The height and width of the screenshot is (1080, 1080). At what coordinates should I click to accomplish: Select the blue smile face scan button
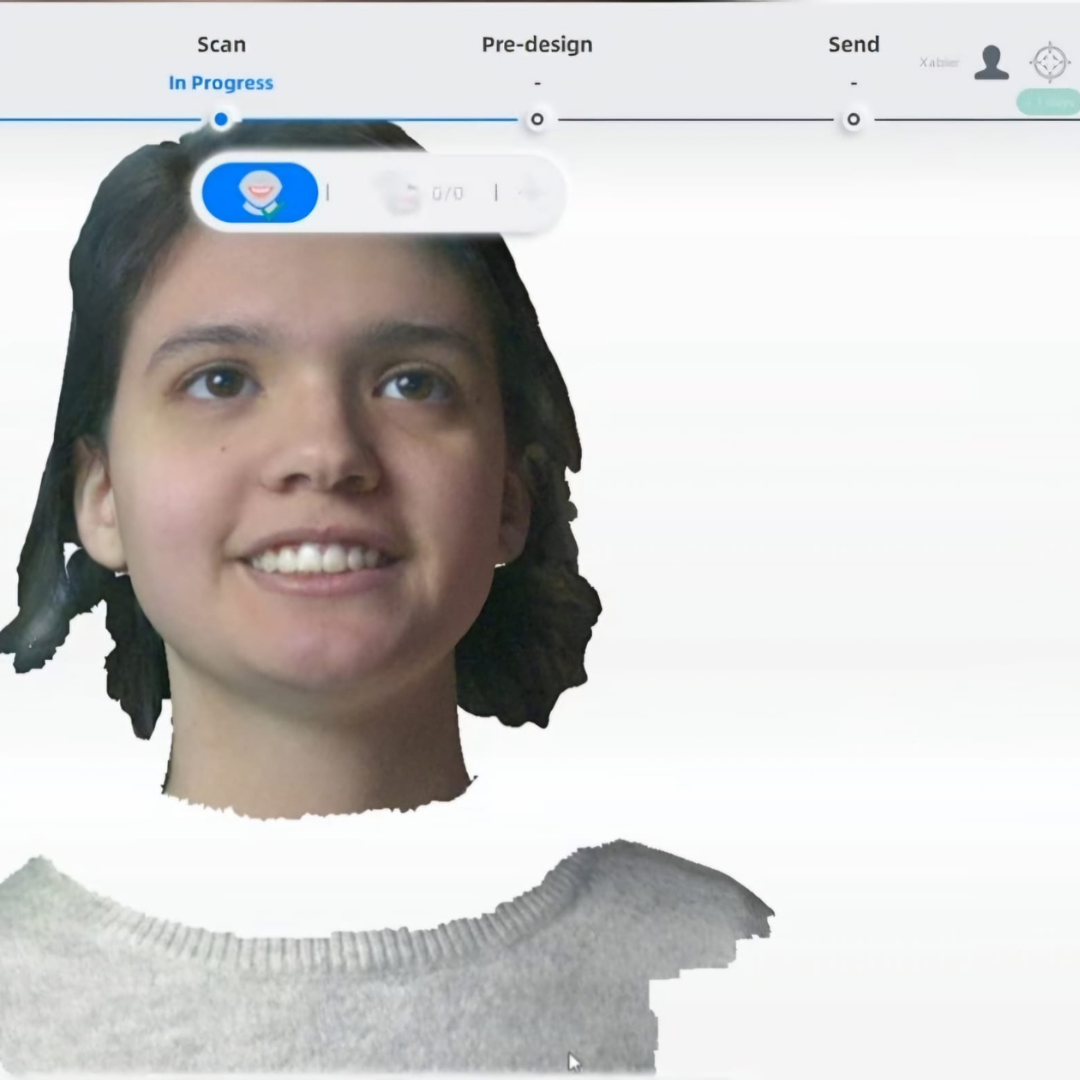coord(260,193)
